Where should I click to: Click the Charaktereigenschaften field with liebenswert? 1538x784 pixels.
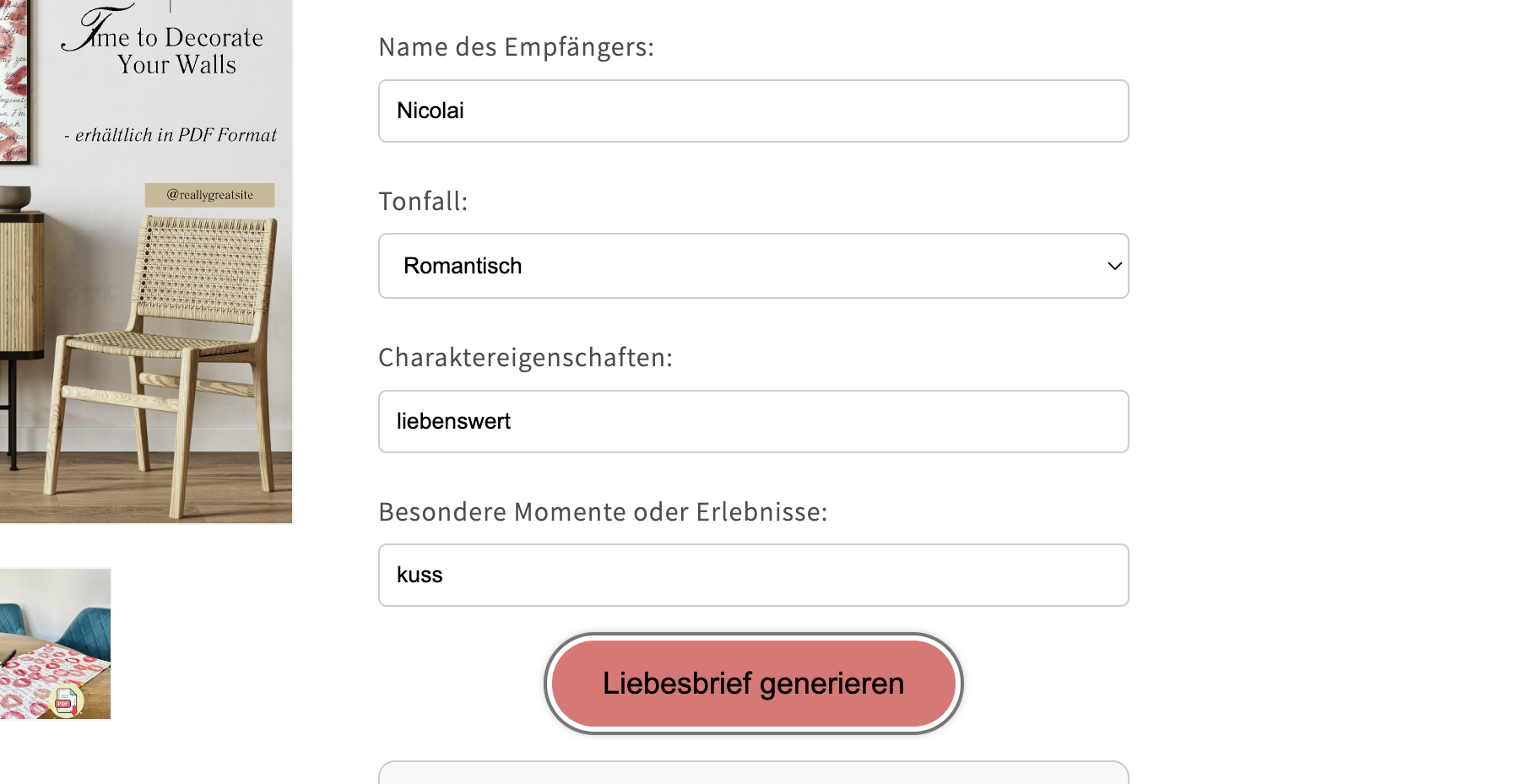point(754,421)
